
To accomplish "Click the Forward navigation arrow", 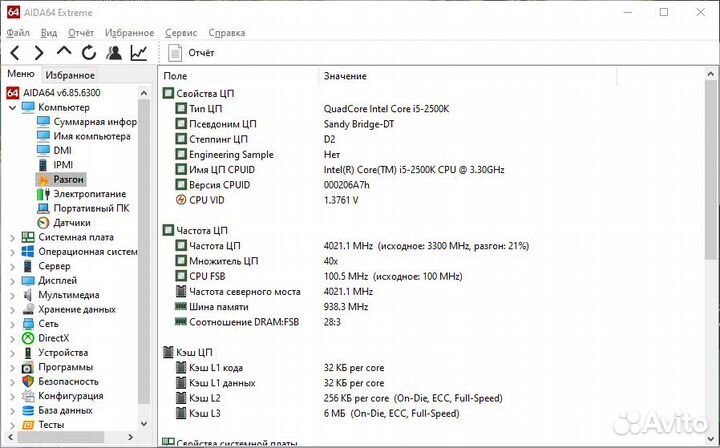I will click(39, 53).
